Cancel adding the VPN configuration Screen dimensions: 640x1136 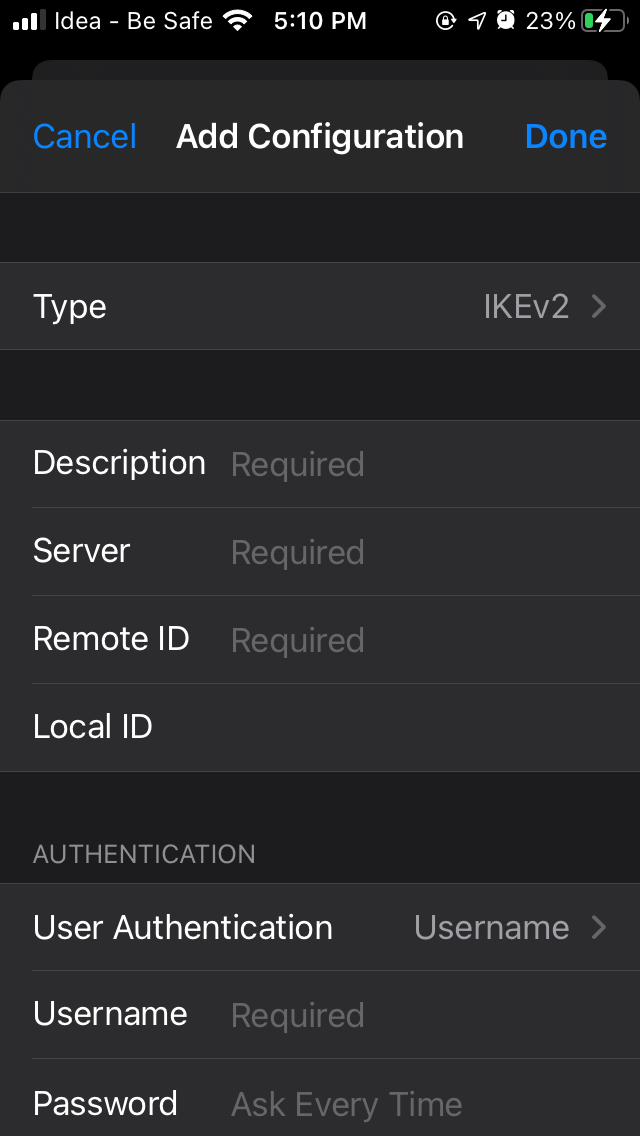pyautogui.click(x=85, y=137)
